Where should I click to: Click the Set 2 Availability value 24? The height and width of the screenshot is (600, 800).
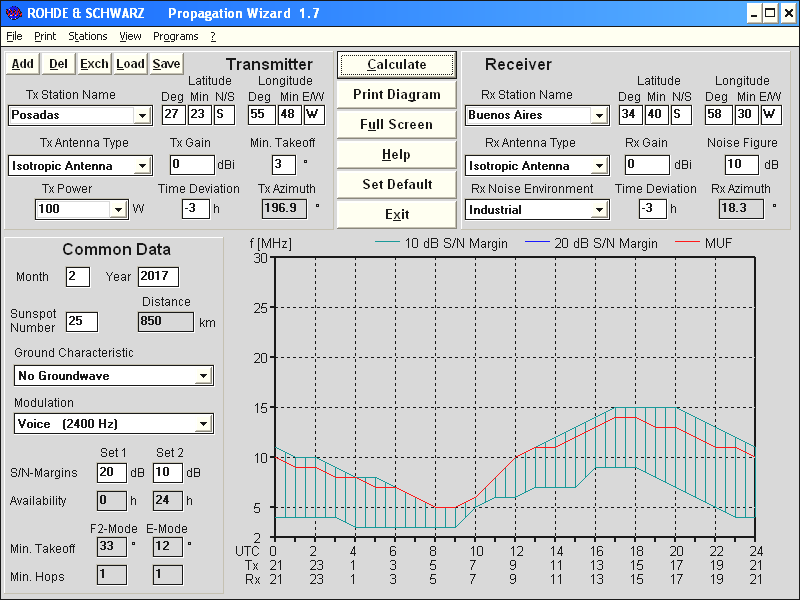pos(168,501)
